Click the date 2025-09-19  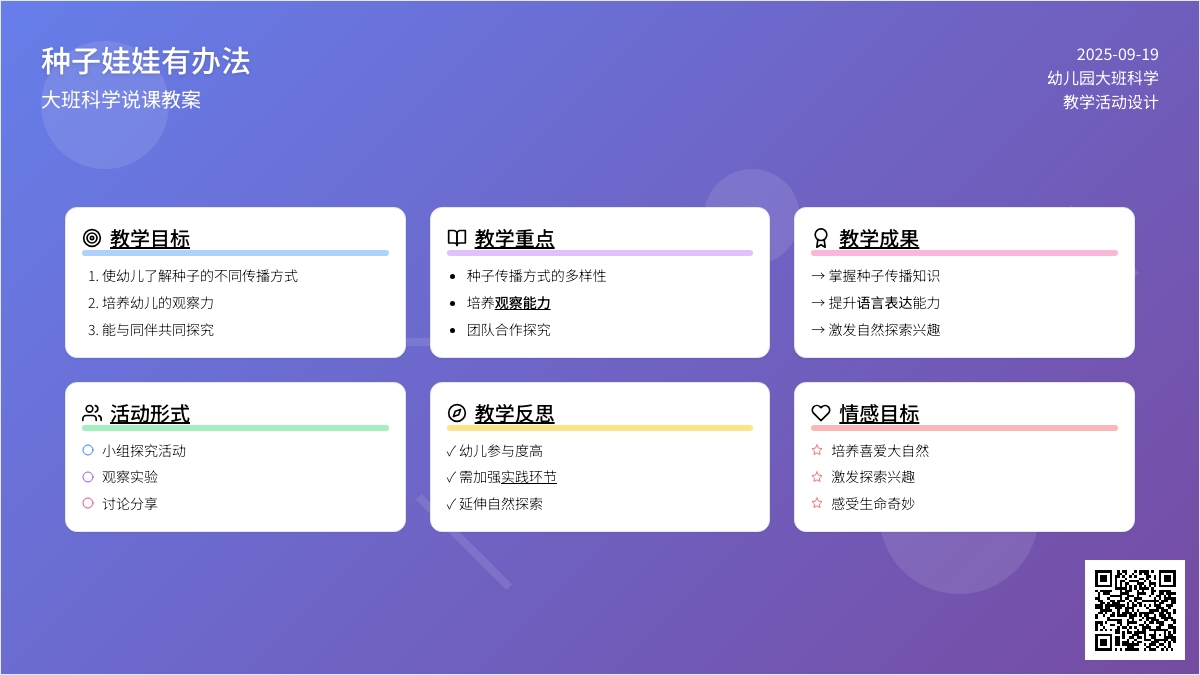[x=1117, y=55]
